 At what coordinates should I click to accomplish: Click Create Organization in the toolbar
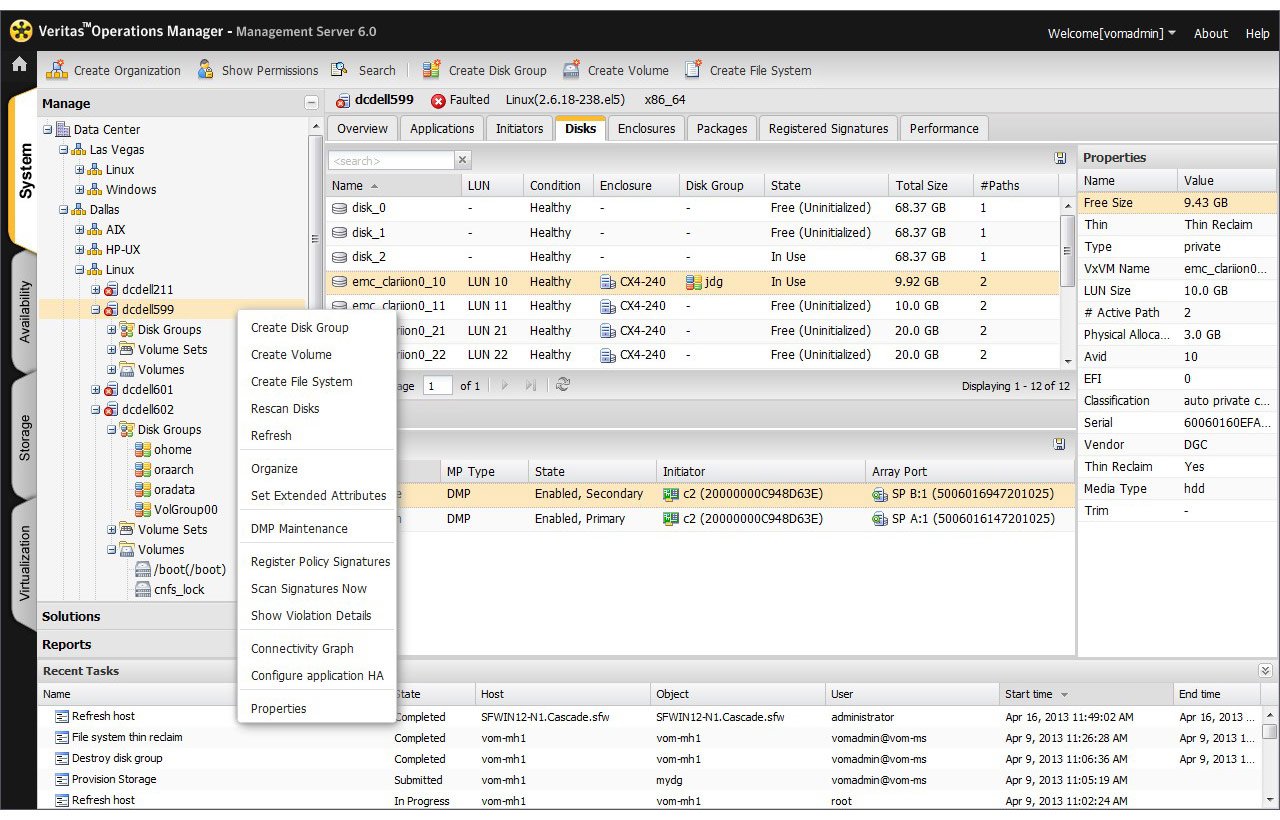coord(114,70)
